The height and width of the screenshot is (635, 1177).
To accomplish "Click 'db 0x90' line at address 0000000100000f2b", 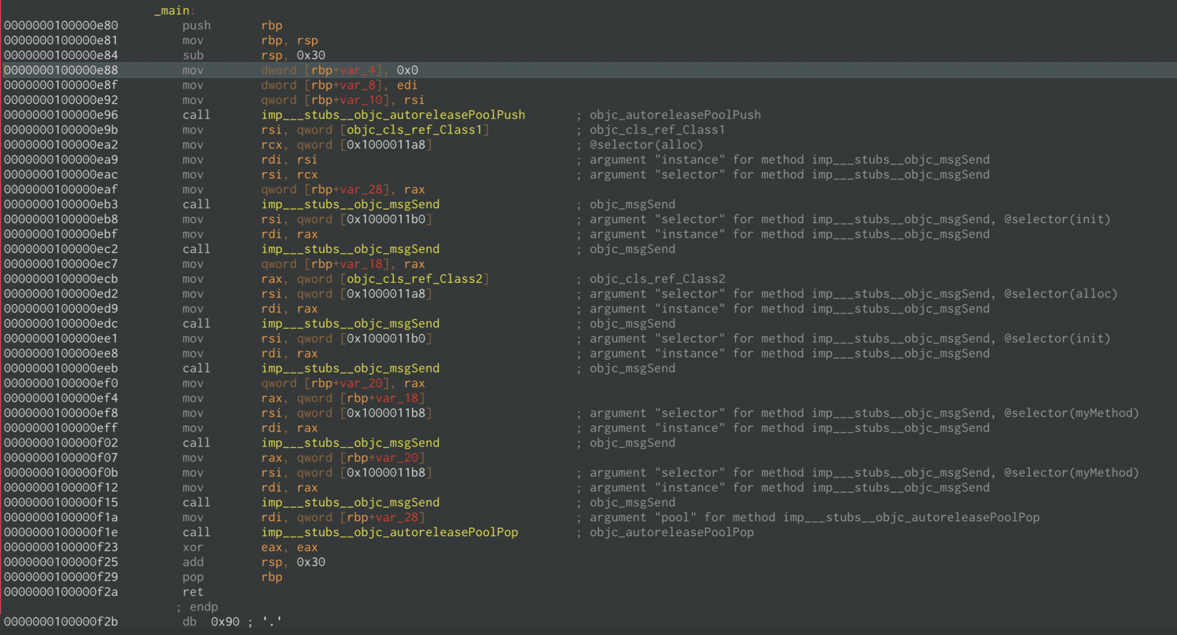I will pos(232,621).
